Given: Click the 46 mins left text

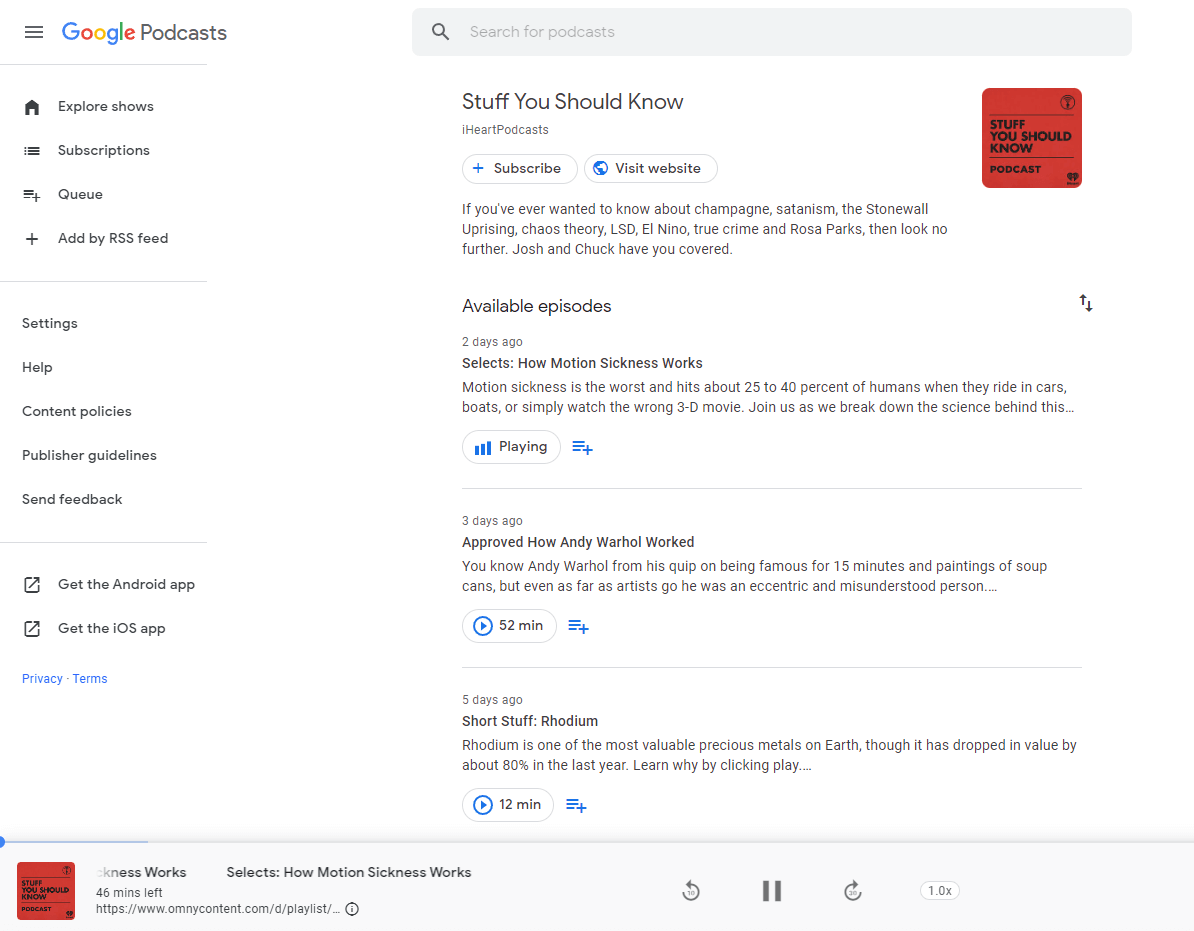Looking at the screenshot, I should pos(129,892).
